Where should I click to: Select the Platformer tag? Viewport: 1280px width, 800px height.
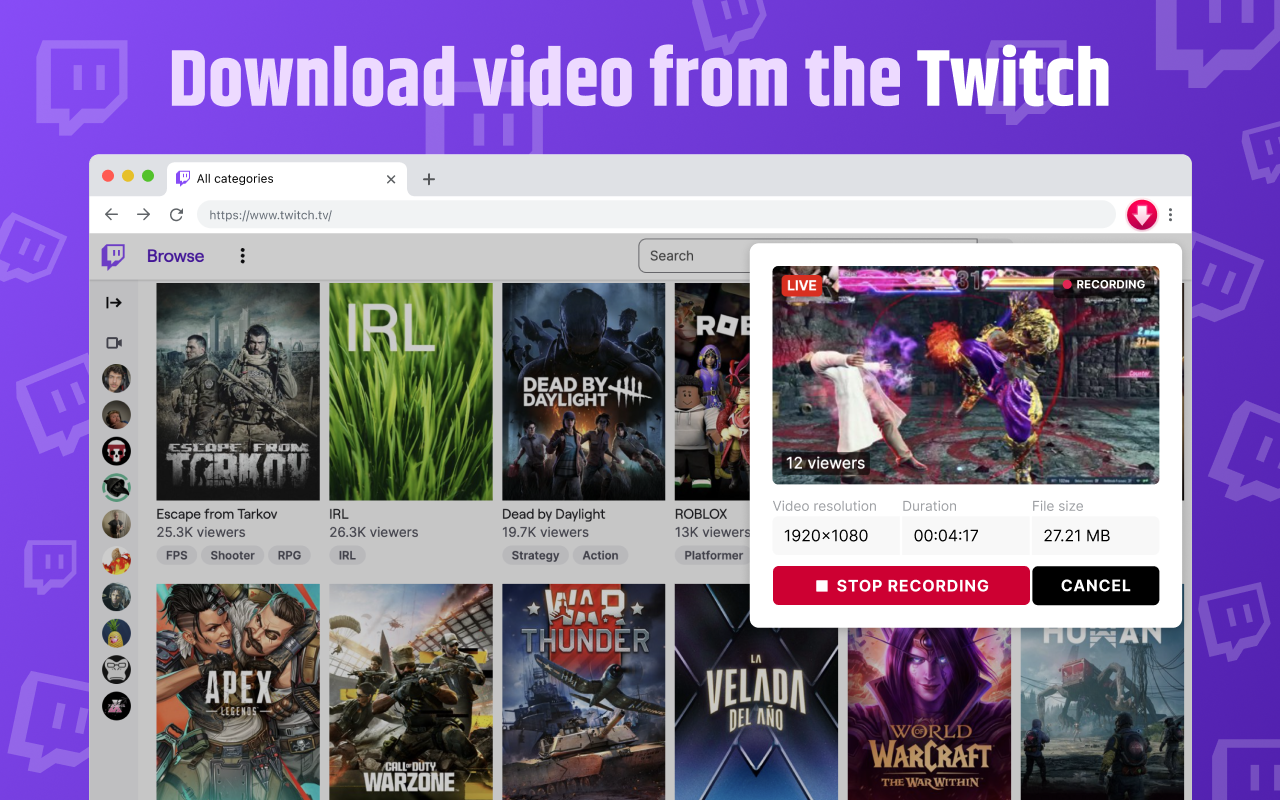pos(713,555)
